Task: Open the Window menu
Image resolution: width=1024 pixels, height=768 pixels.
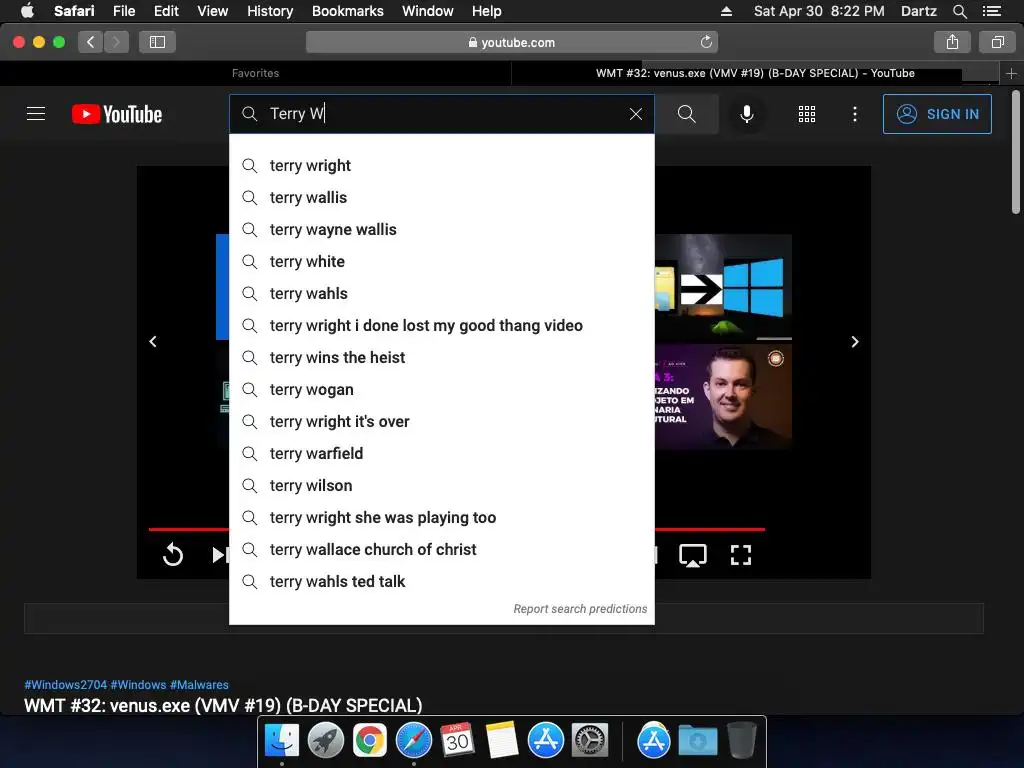Action: [427, 11]
